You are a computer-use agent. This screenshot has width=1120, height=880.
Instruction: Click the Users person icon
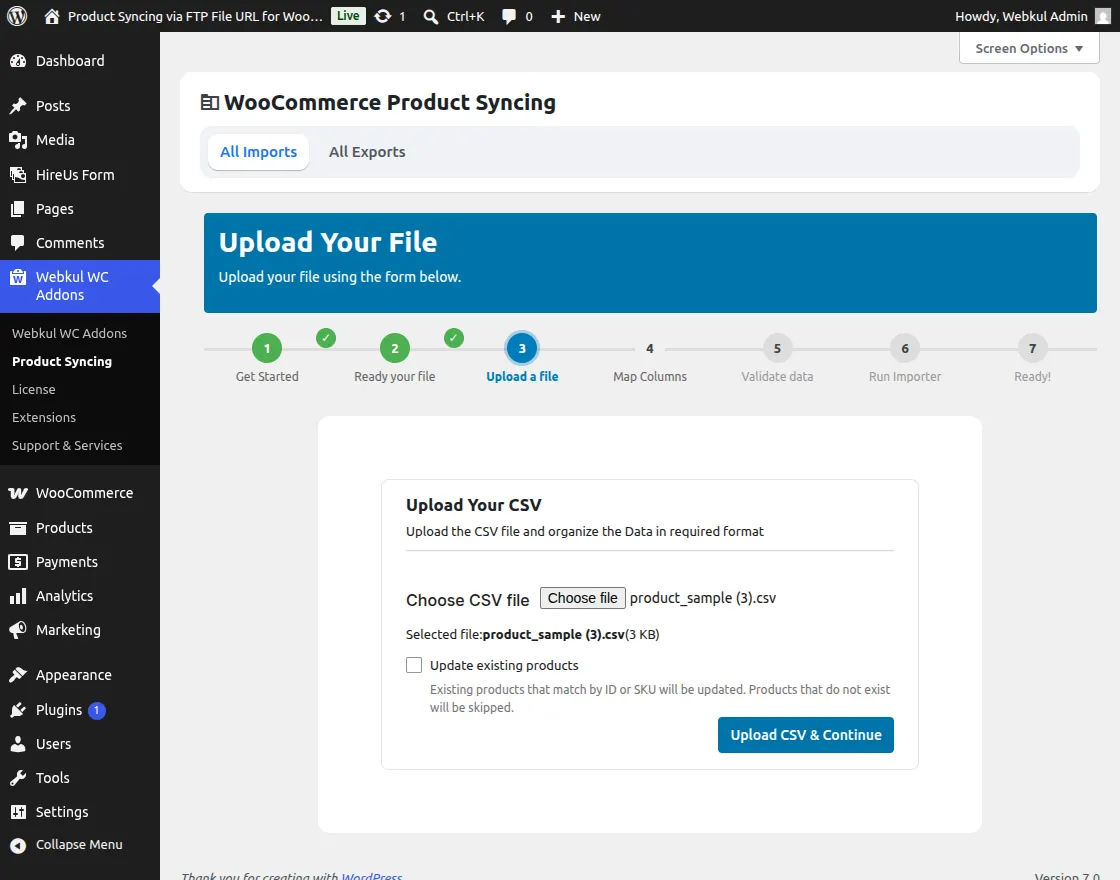(x=18, y=744)
